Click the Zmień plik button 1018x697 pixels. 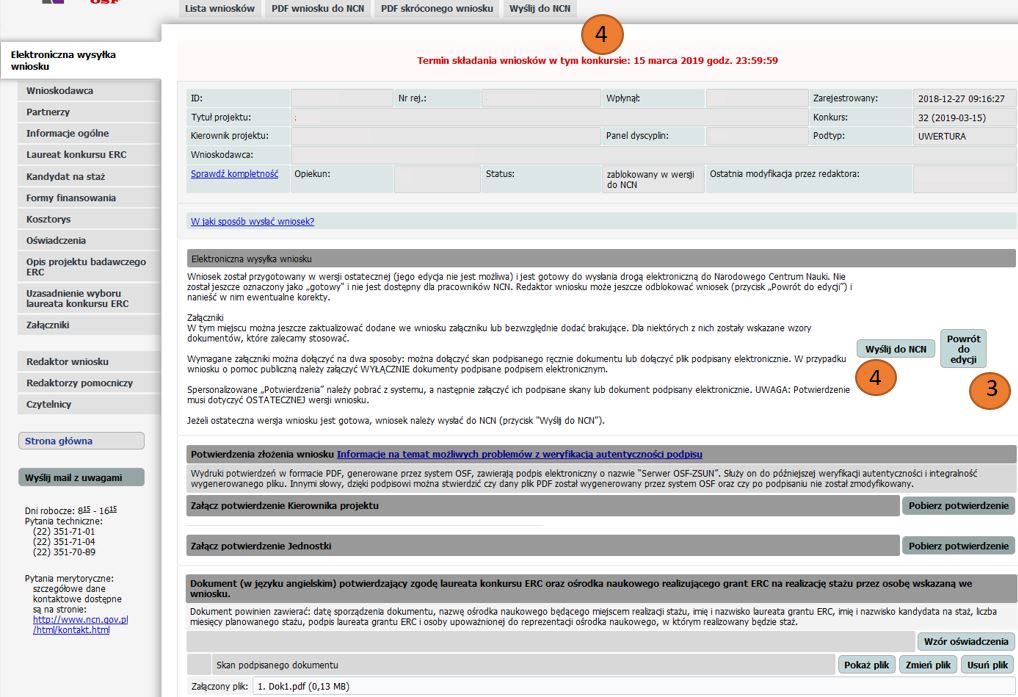(x=928, y=665)
